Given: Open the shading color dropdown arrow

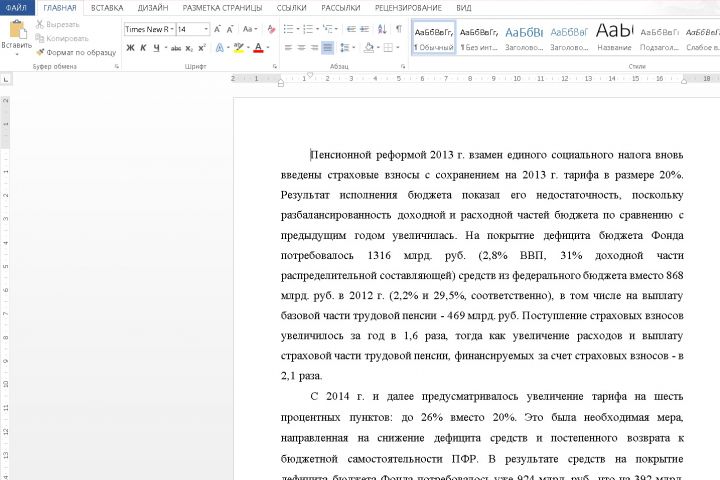Looking at the screenshot, I should click(x=378, y=48).
